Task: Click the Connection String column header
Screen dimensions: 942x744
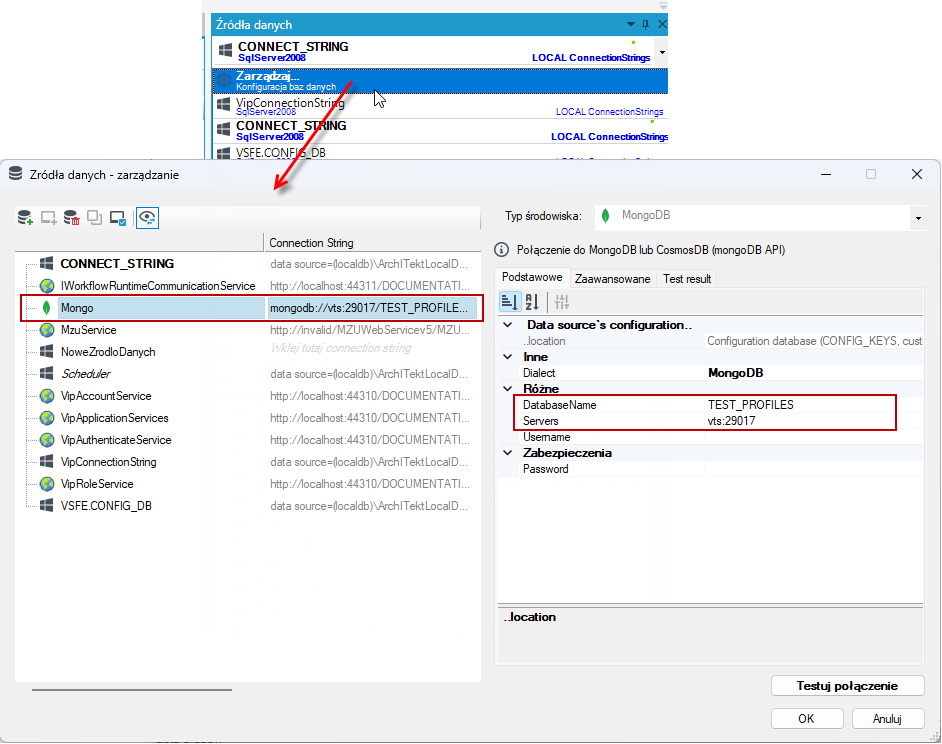Action: [x=372, y=243]
